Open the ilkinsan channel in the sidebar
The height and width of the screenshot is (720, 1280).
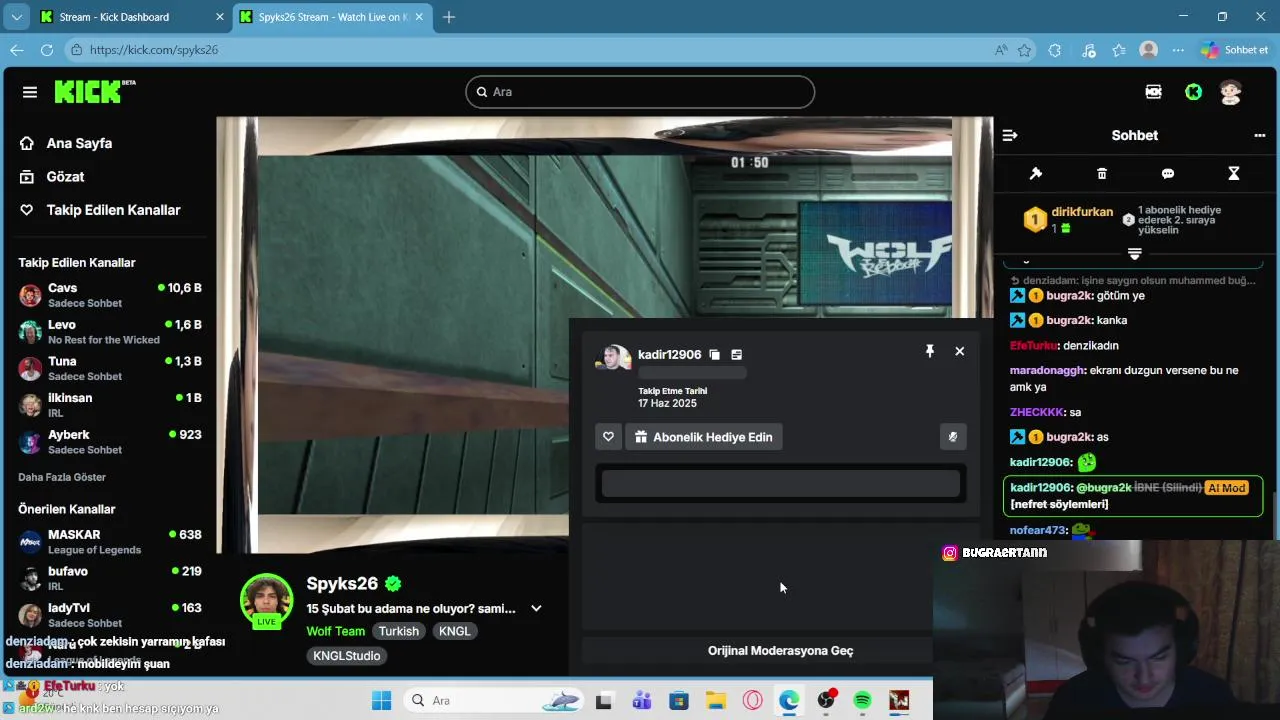[110, 405]
